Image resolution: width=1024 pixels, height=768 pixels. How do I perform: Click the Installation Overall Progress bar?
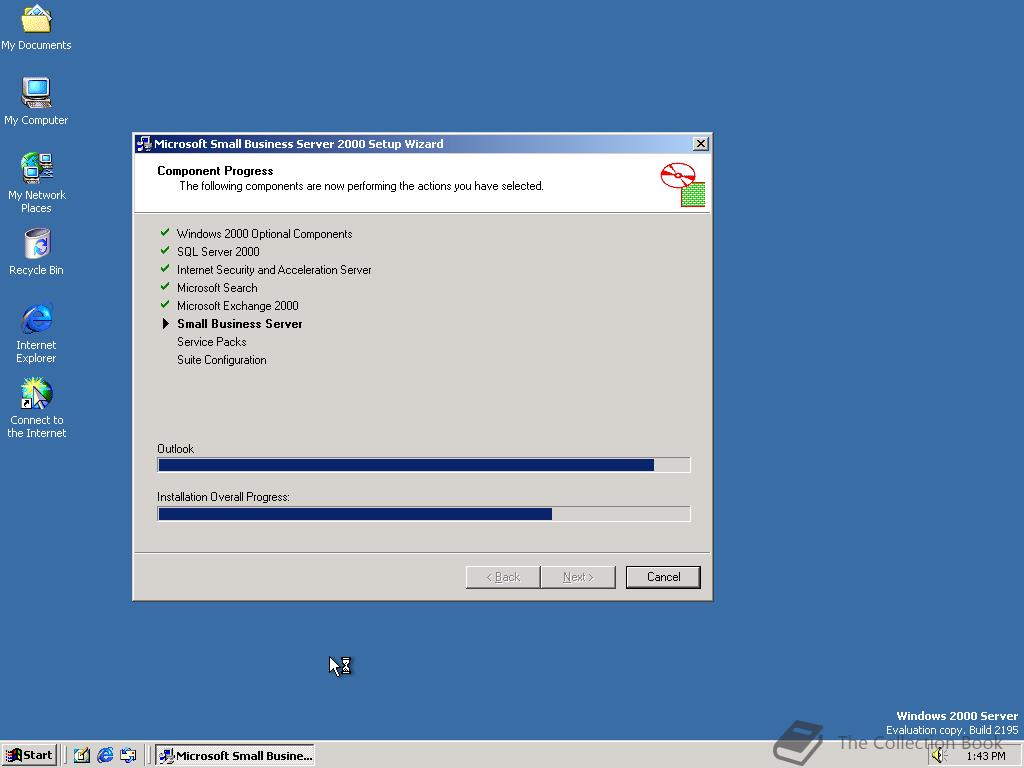point(424,514)
